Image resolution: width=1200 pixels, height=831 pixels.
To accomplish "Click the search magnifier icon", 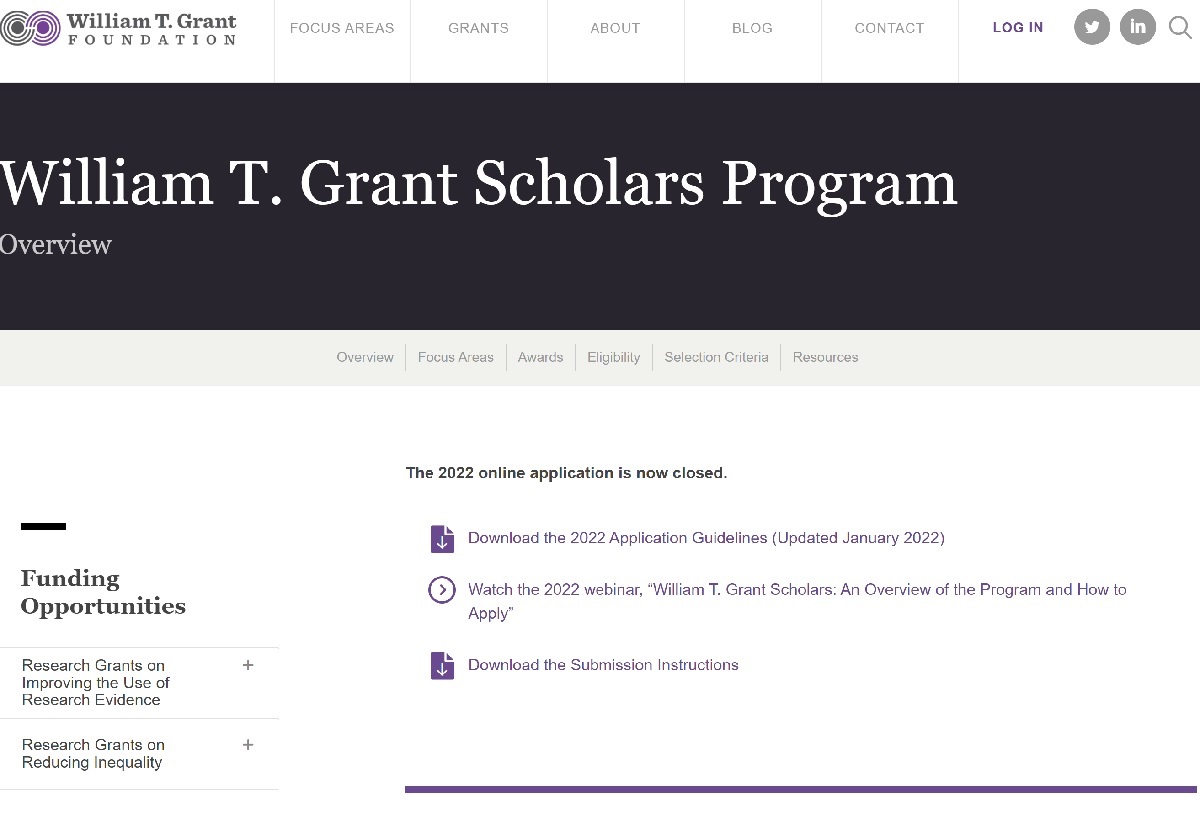I will point(1180,28).
